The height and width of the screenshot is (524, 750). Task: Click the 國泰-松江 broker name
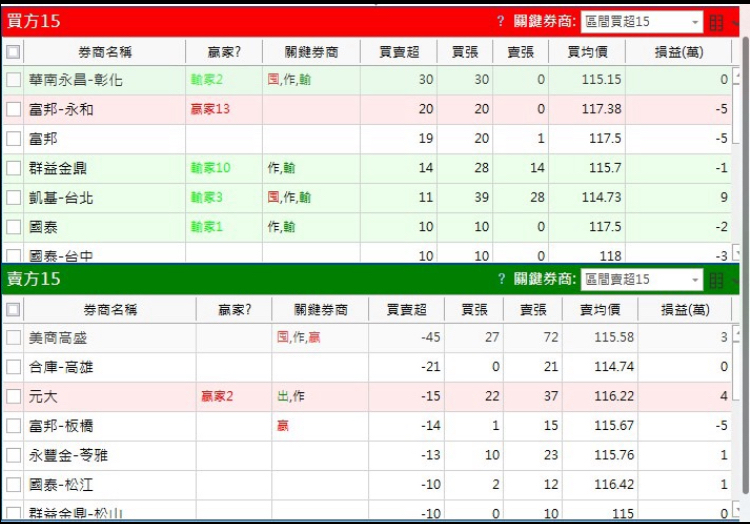61,485
